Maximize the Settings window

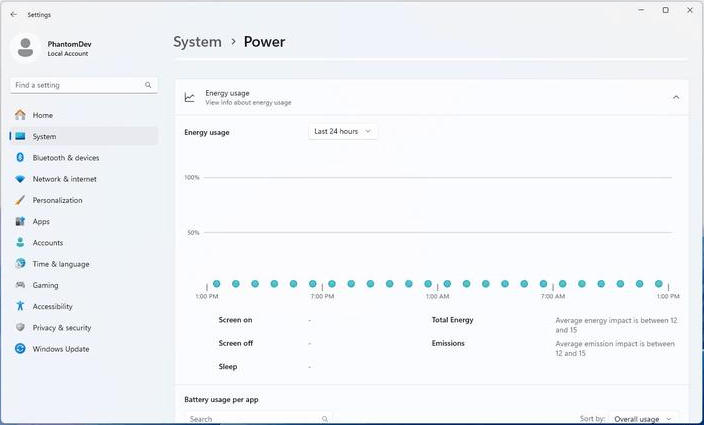tap(666, 10)
